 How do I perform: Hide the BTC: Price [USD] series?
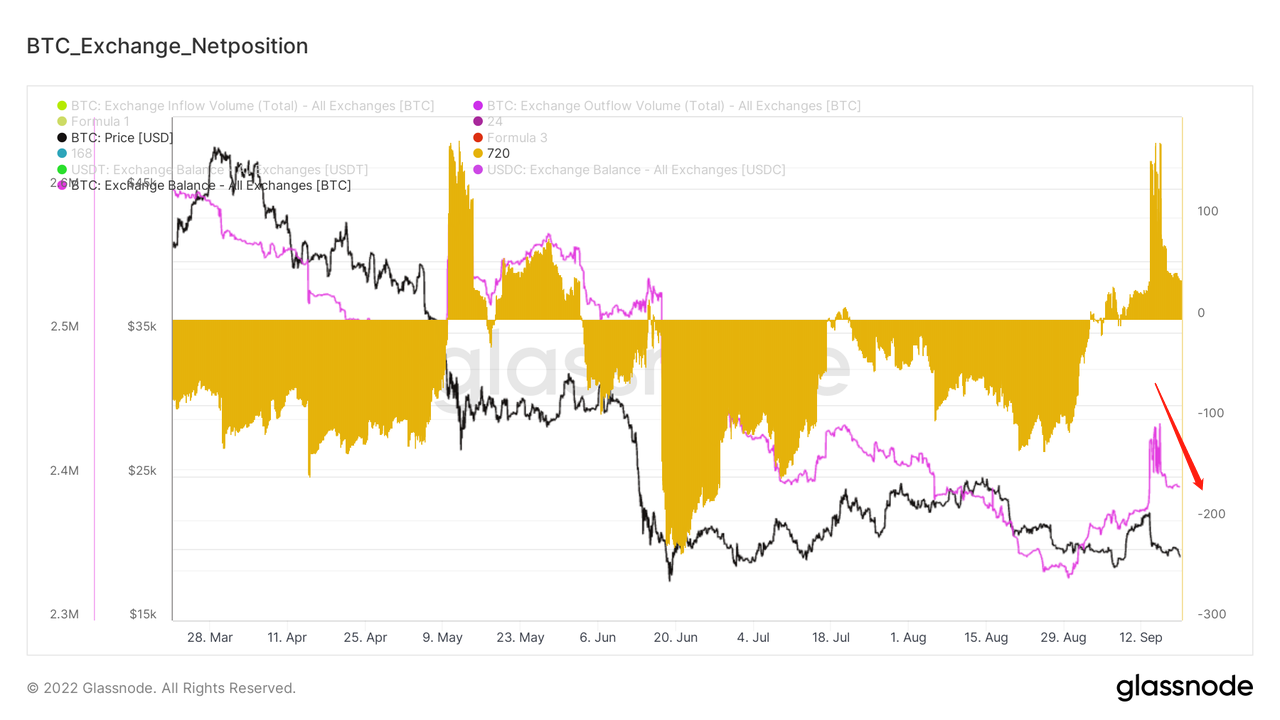coord(121,138)
